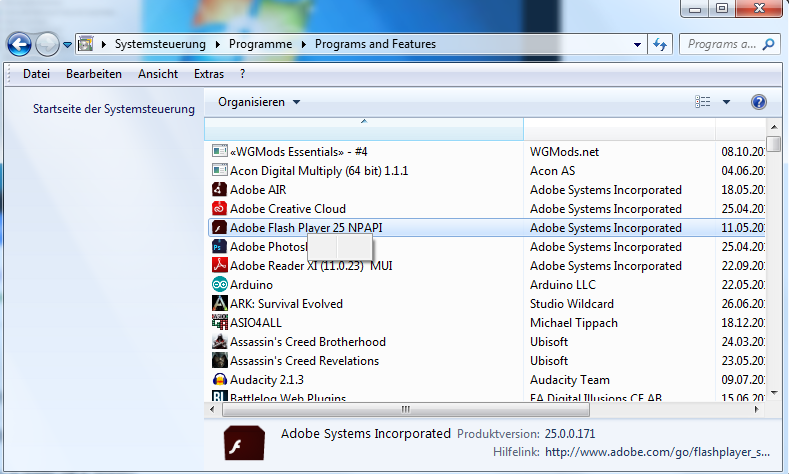The width and height of the screenshot is (789, 474).
Task: Click the product version 25.0.0.171
Action: pyautogui.click(x=570, y=433)
